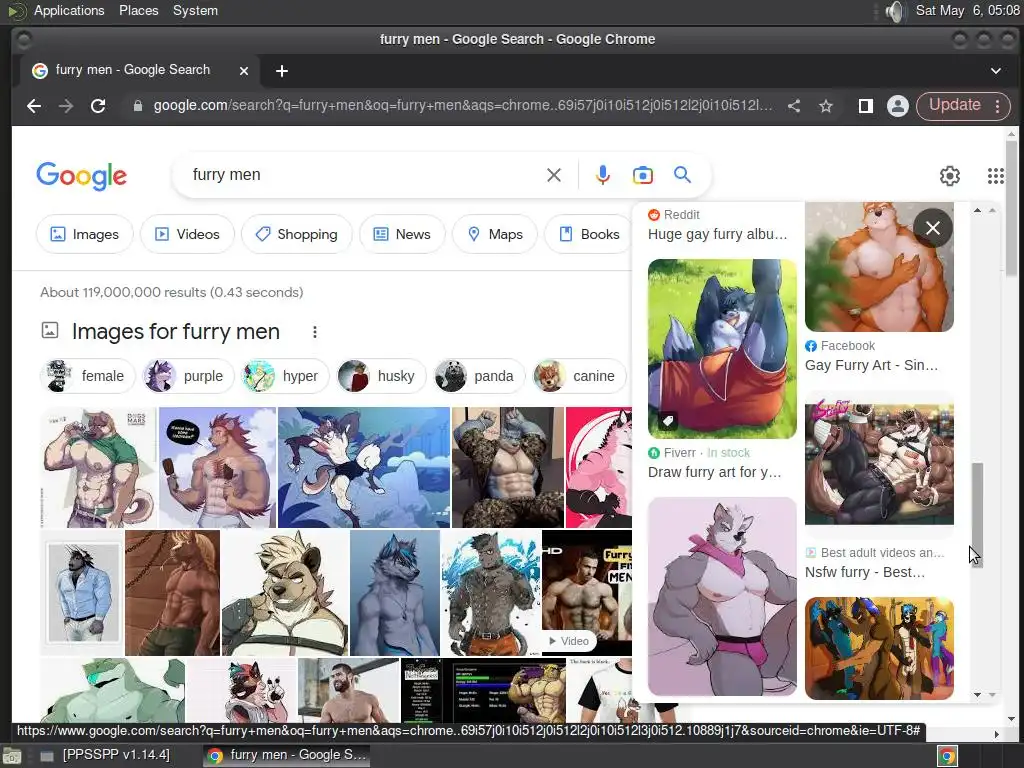1024x768 pixels.
Task: Open Google settings gear icon
Action: pyautogui.click(x=950, y=176)
